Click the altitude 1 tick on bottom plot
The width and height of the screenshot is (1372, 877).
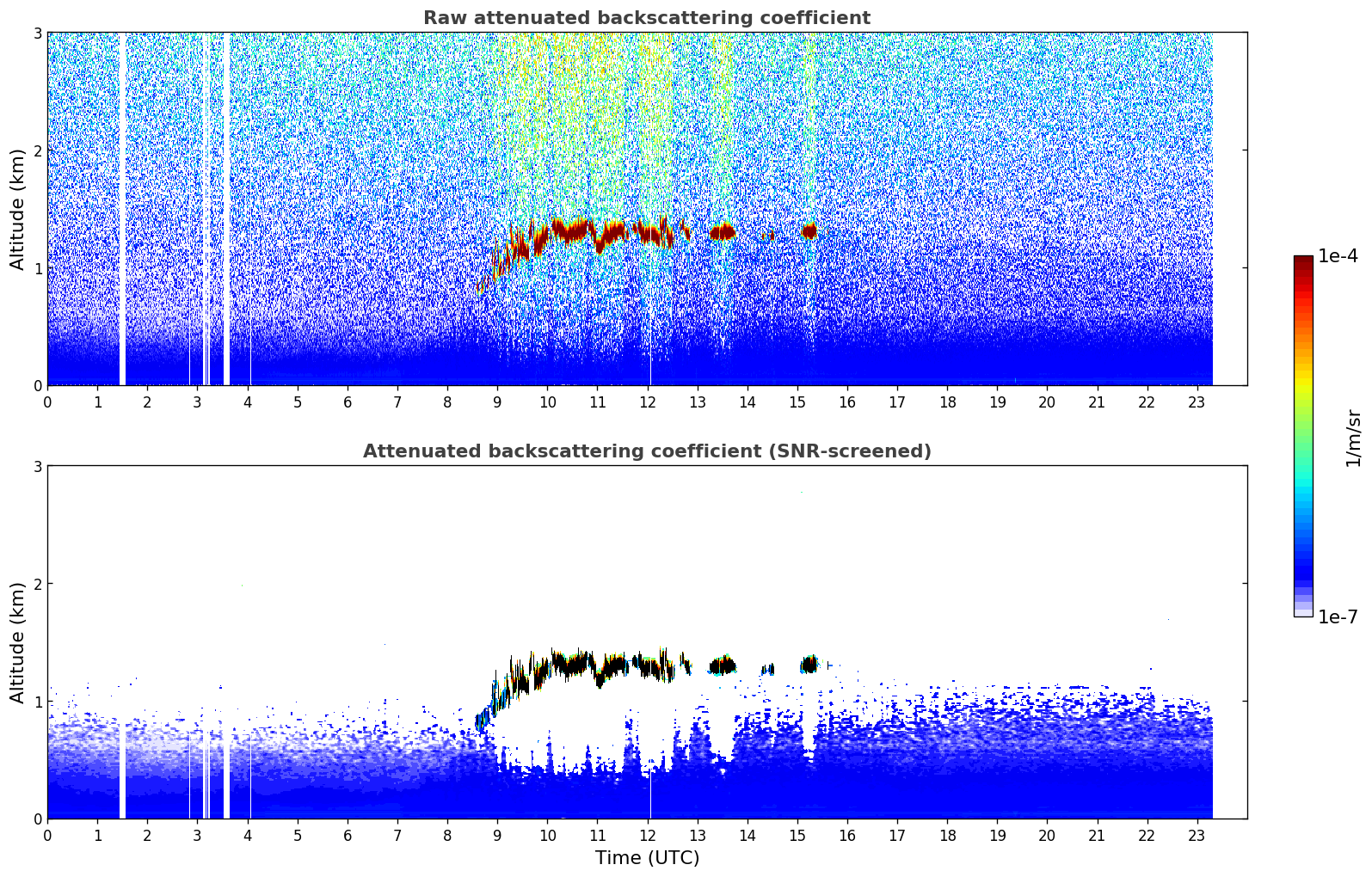38,702
